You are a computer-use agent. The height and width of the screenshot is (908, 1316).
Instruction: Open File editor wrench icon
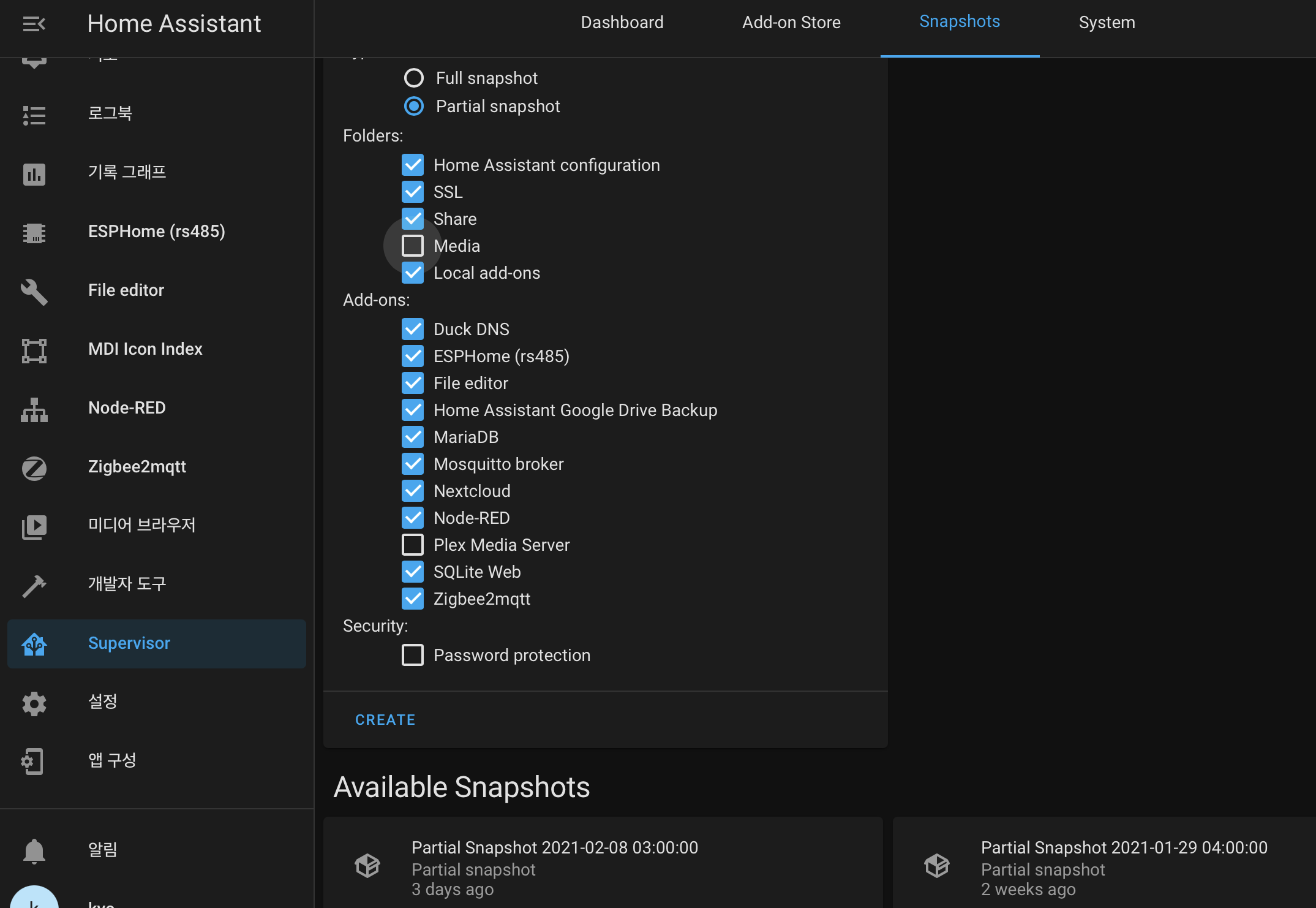(34, 292)
